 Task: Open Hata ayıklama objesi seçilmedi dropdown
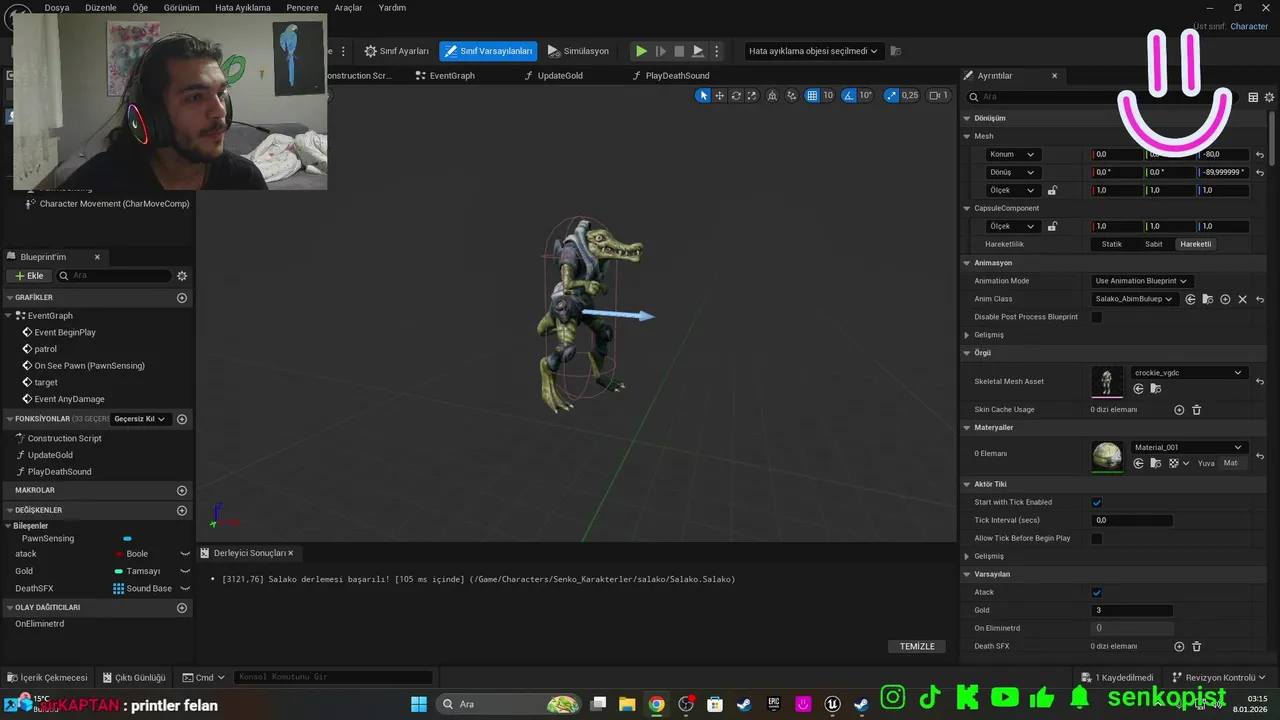[x=813, y=51]
